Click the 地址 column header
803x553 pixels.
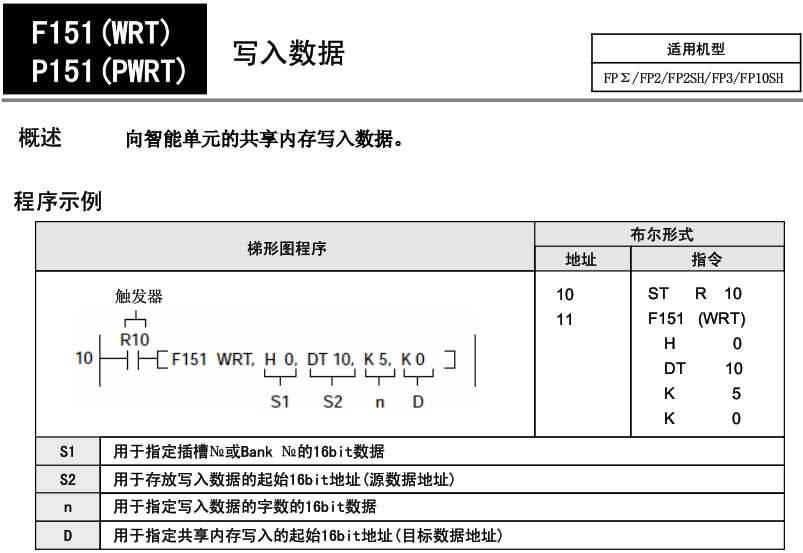pos(581,260)
